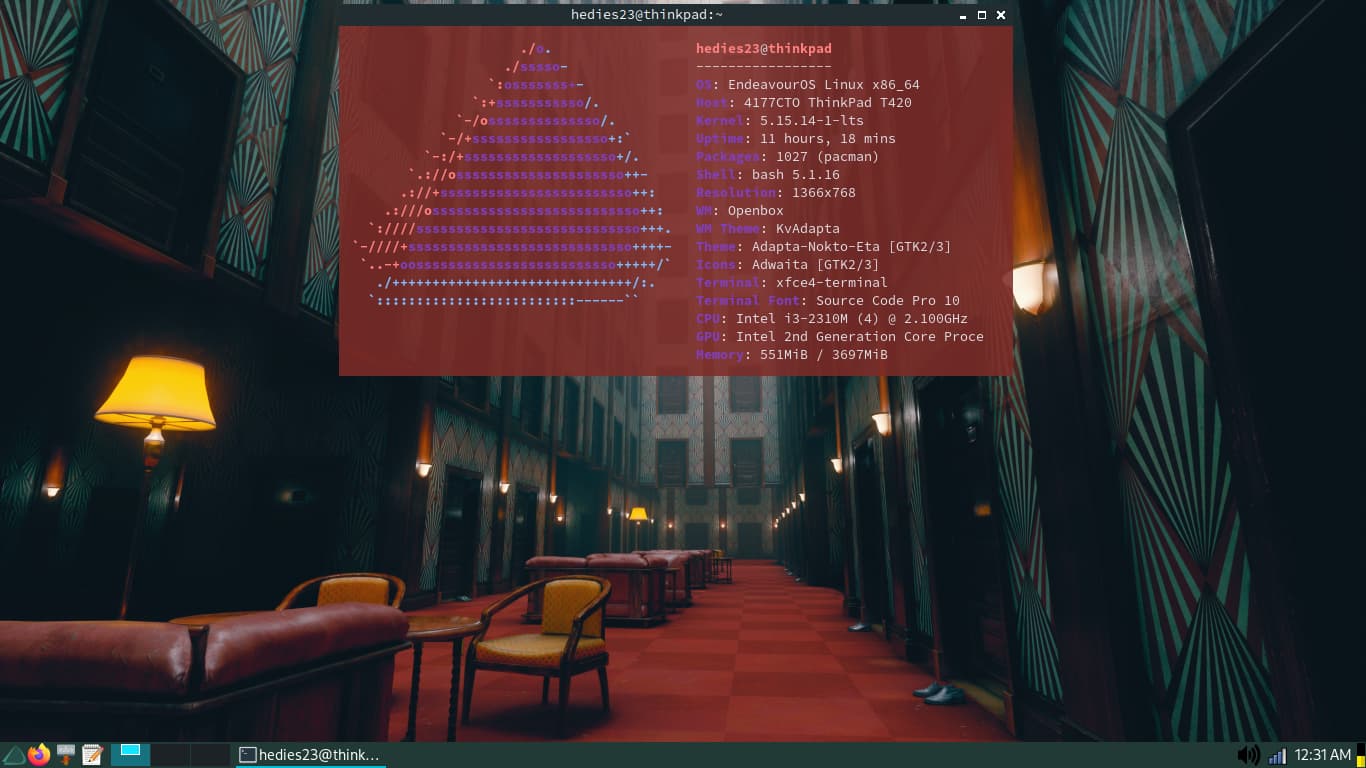
Task: Click the pink hedies23@thinkpad header in neofetch
Action: [x=764, y=49]
